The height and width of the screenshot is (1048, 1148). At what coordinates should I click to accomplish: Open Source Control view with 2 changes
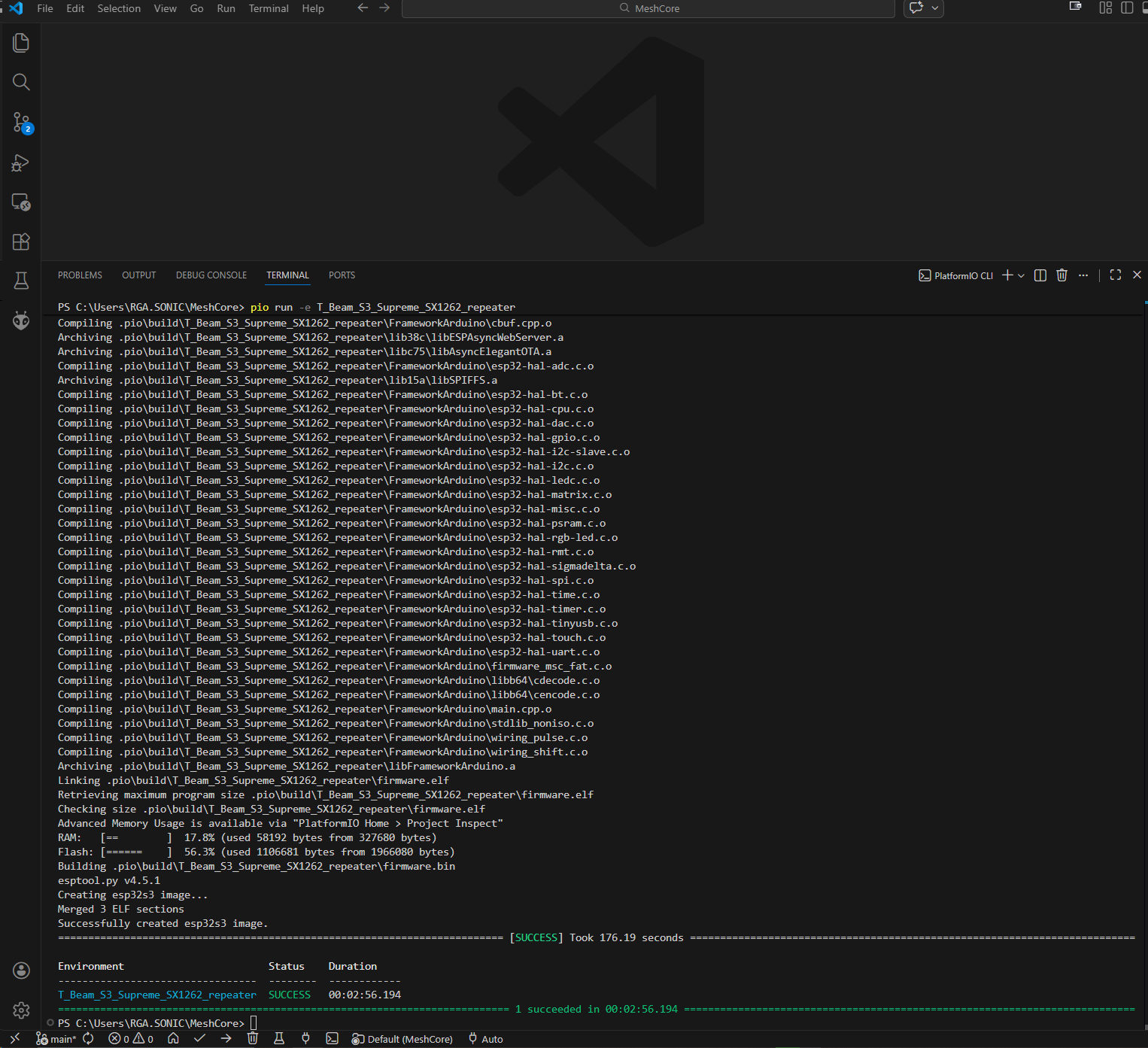(x=21, y=122)
